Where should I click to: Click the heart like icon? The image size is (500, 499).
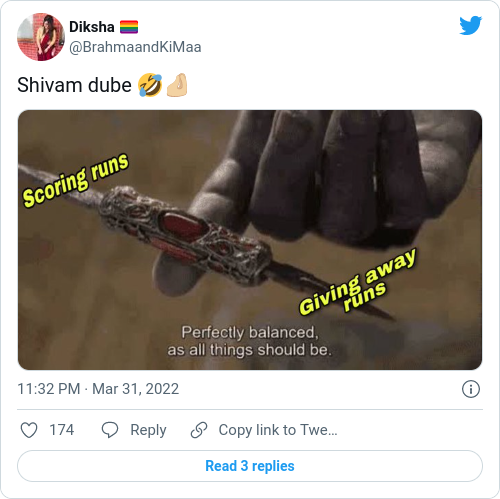coord(29,430)
